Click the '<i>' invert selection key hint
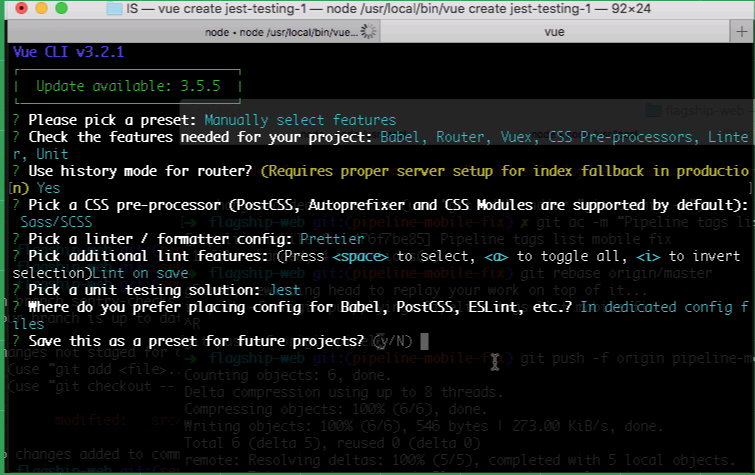The height and width of the screenshot is (475, 755). [648, 256]
